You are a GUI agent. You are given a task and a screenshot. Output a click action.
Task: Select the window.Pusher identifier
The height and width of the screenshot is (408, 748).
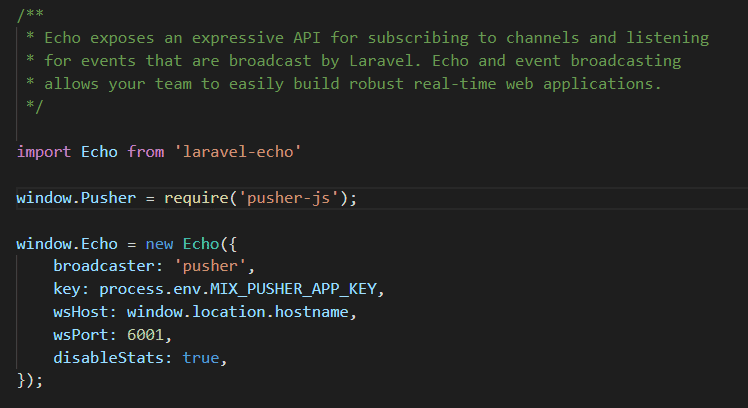click(76, 198)
